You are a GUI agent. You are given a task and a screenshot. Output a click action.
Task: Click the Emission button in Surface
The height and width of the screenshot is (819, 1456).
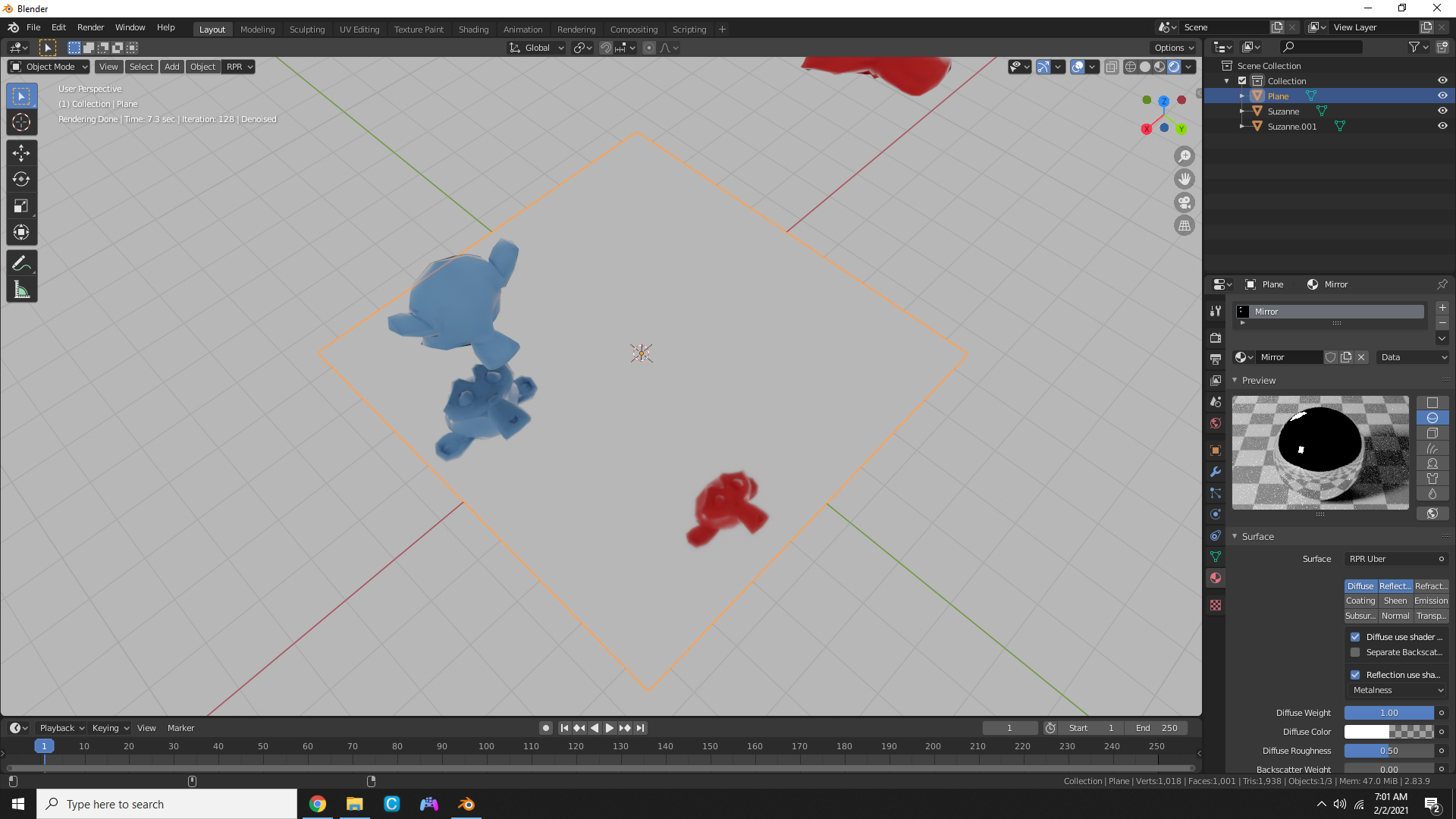1431,601
